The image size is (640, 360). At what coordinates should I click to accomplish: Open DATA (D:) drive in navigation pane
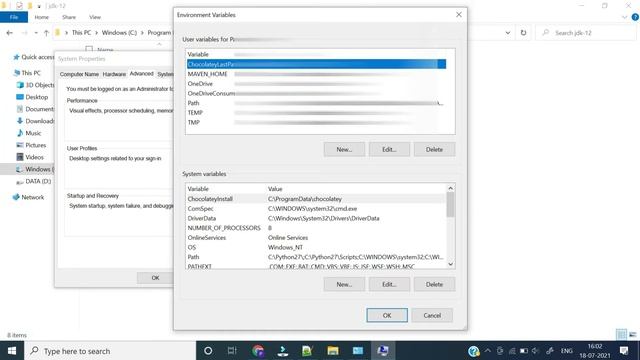[x=34, y=181]
